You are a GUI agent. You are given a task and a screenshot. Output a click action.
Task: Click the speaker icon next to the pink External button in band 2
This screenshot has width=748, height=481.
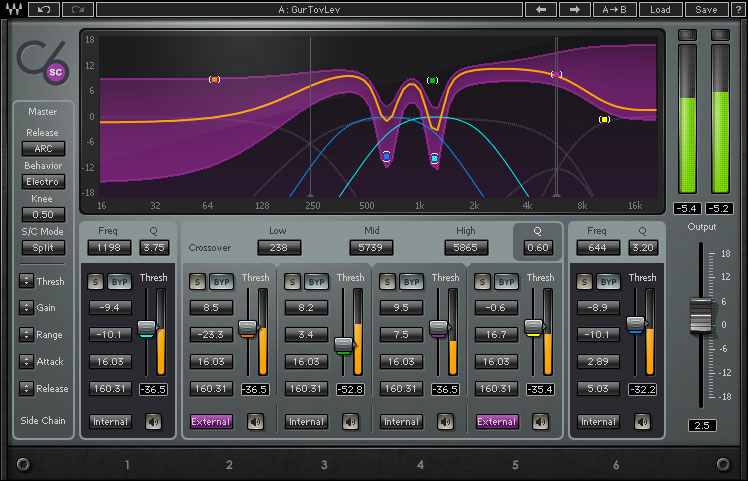tap(256, 421)
